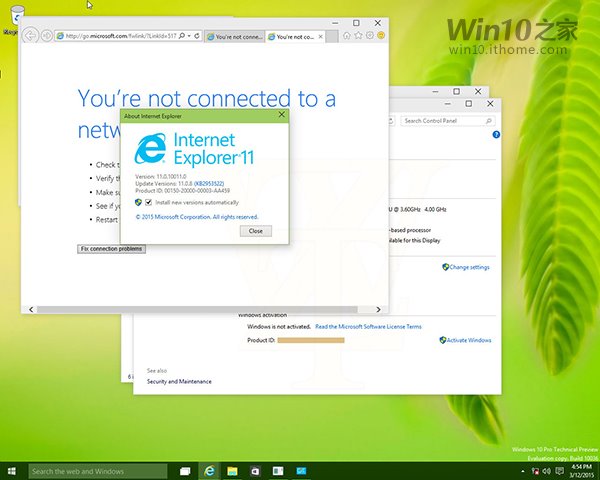The width and height of the screenshot is (600, 480).
Task: Close the active "You're not co..." tab
Action: tap(321, 37)
